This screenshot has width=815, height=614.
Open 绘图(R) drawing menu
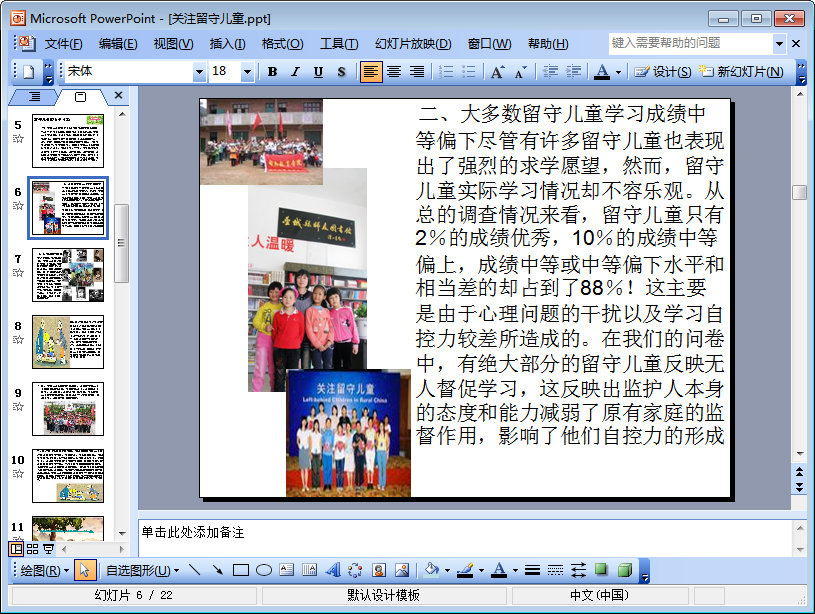click(x=45, y=570)
